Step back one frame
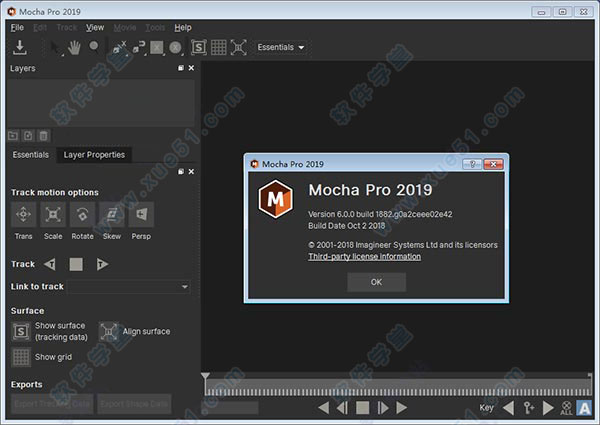600x425 pixels. pyautogui.click(x=342, y=408)
